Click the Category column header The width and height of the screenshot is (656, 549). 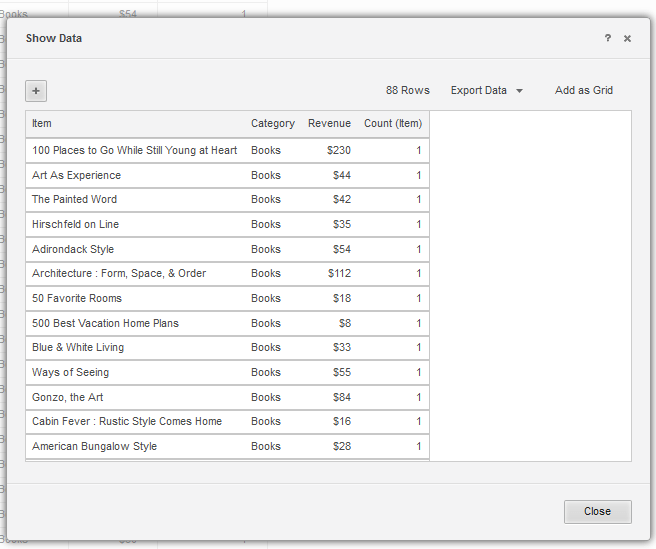272,124
